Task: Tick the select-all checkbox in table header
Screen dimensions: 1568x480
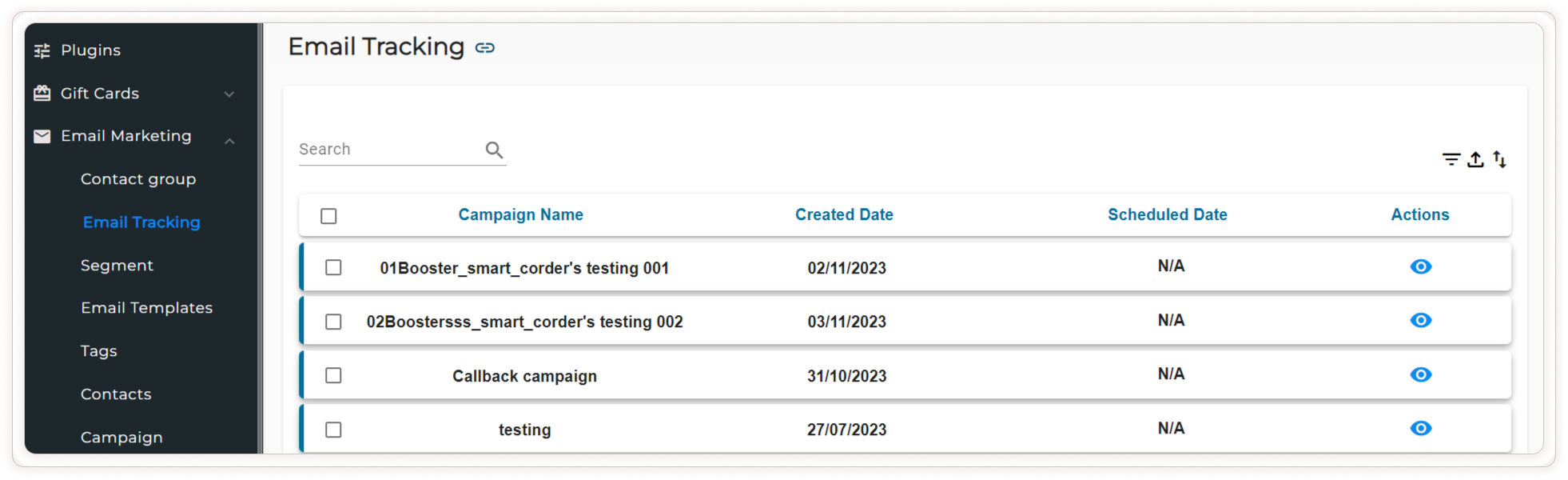Action: tap(328, 216)
